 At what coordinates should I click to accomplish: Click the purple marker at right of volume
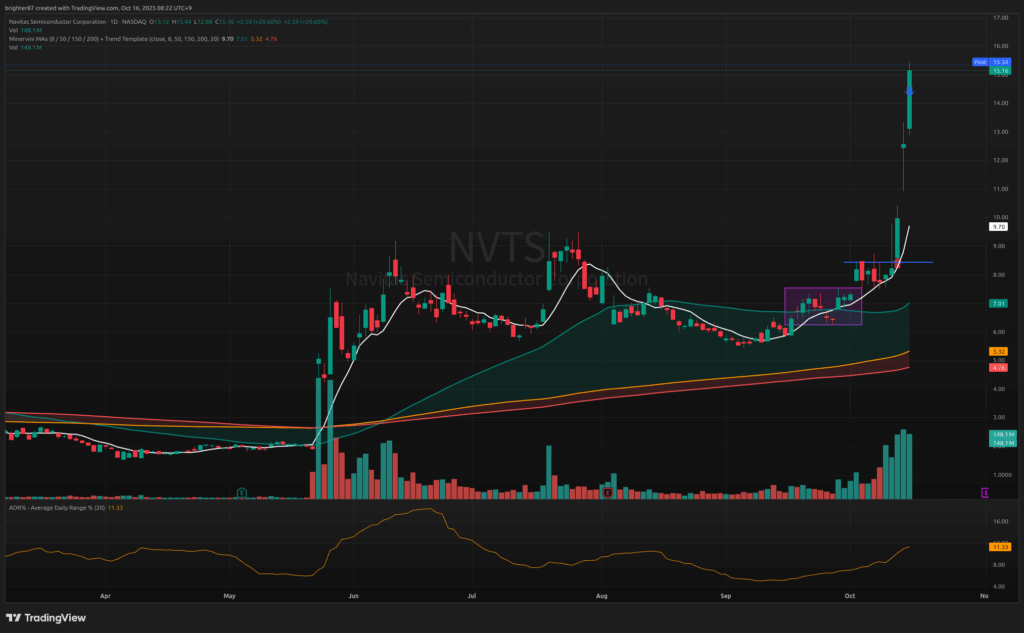(x=985, y=492)
